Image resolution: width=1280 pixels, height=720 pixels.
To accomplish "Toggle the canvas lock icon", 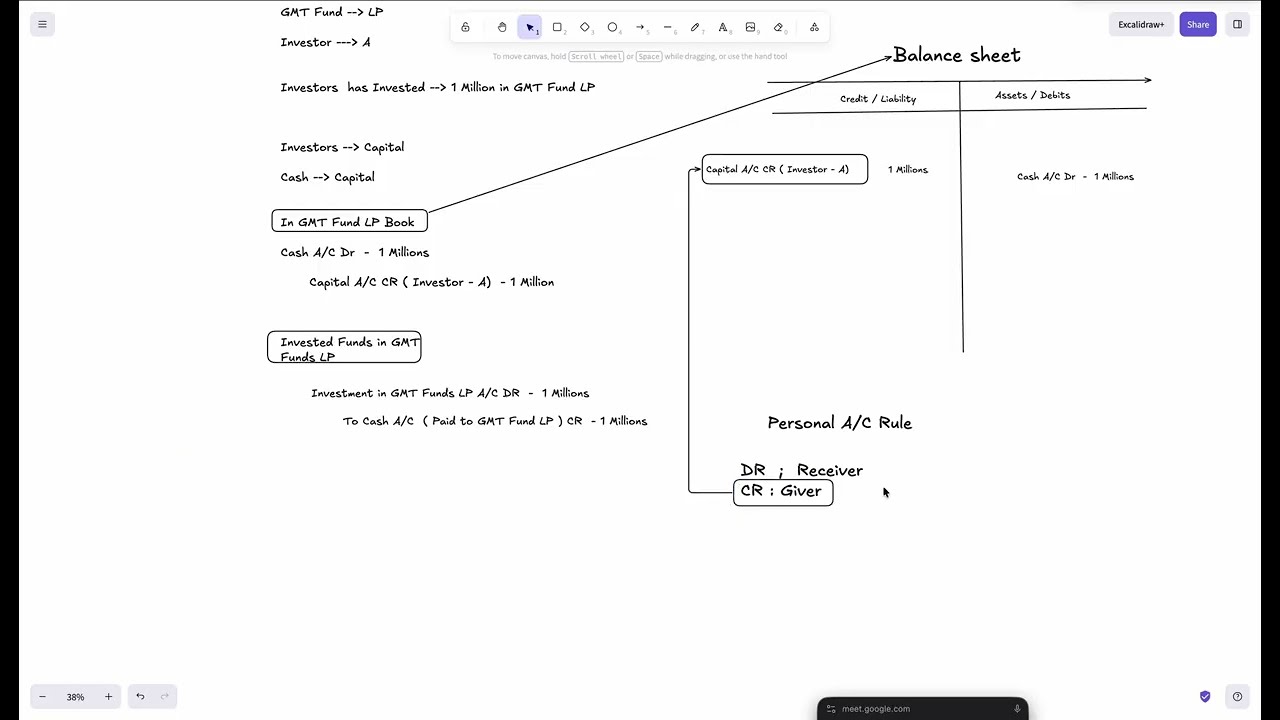I will point(465,27).
